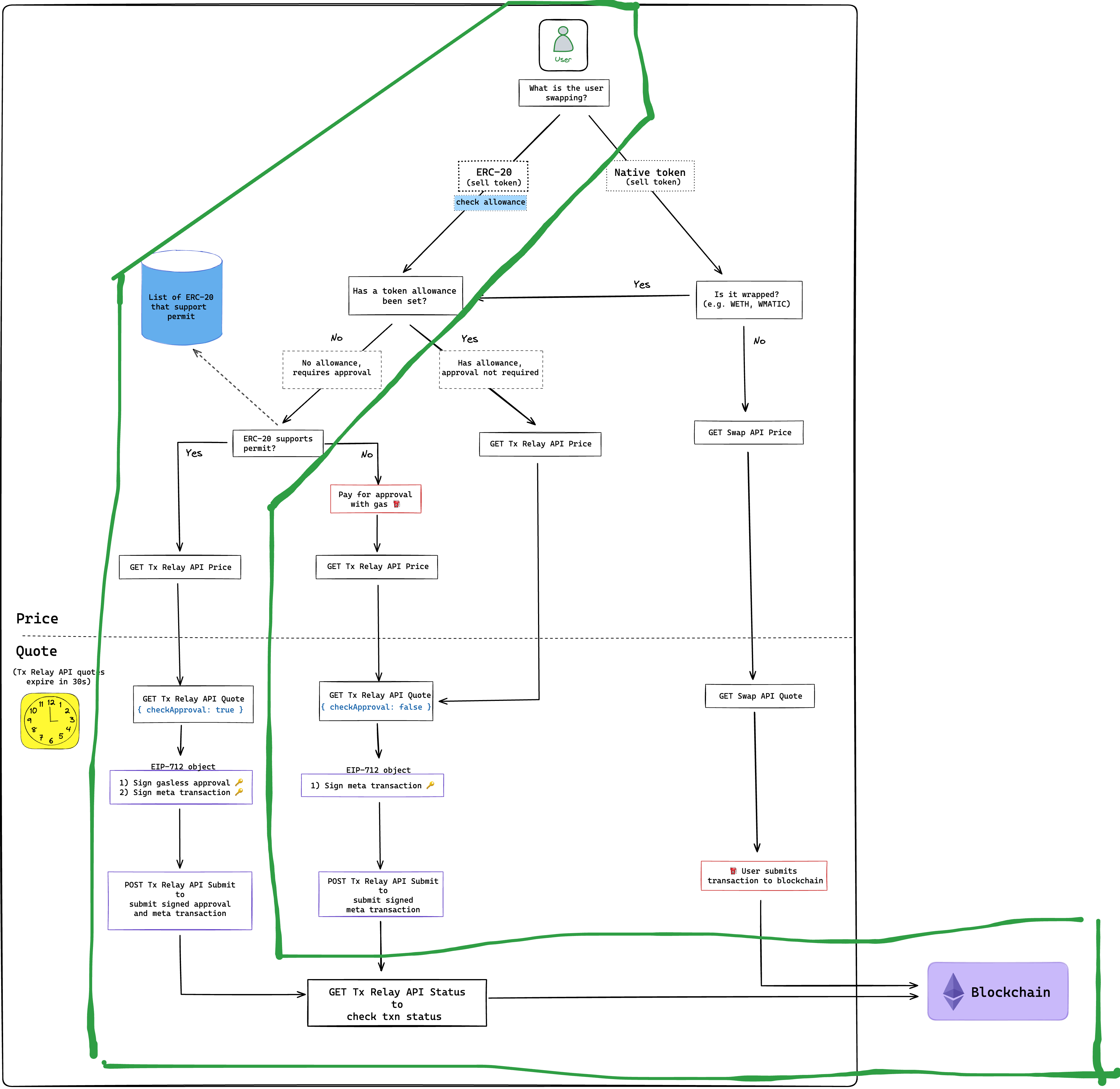This screenshot has width=1120, height=1089.
Task: Select the ERC-20 (sell token) box
Action: pos(493,176)
